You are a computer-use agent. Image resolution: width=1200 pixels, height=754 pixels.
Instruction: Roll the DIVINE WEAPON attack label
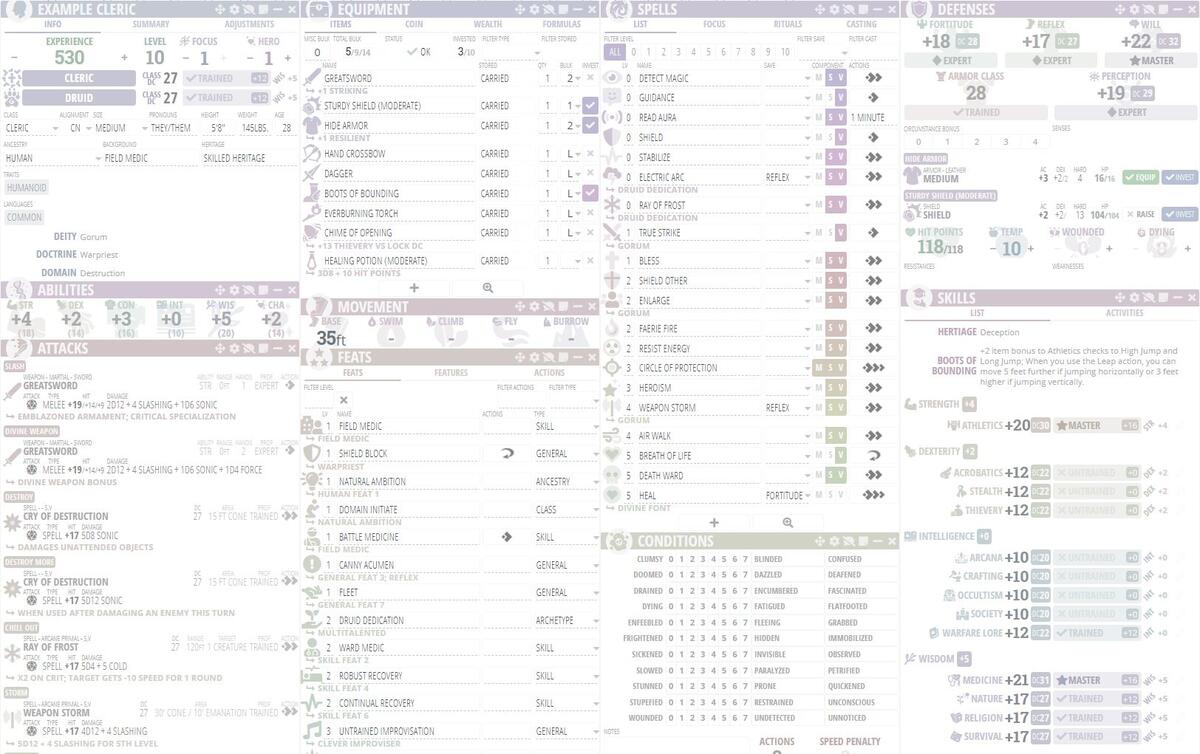click(32, 431)
